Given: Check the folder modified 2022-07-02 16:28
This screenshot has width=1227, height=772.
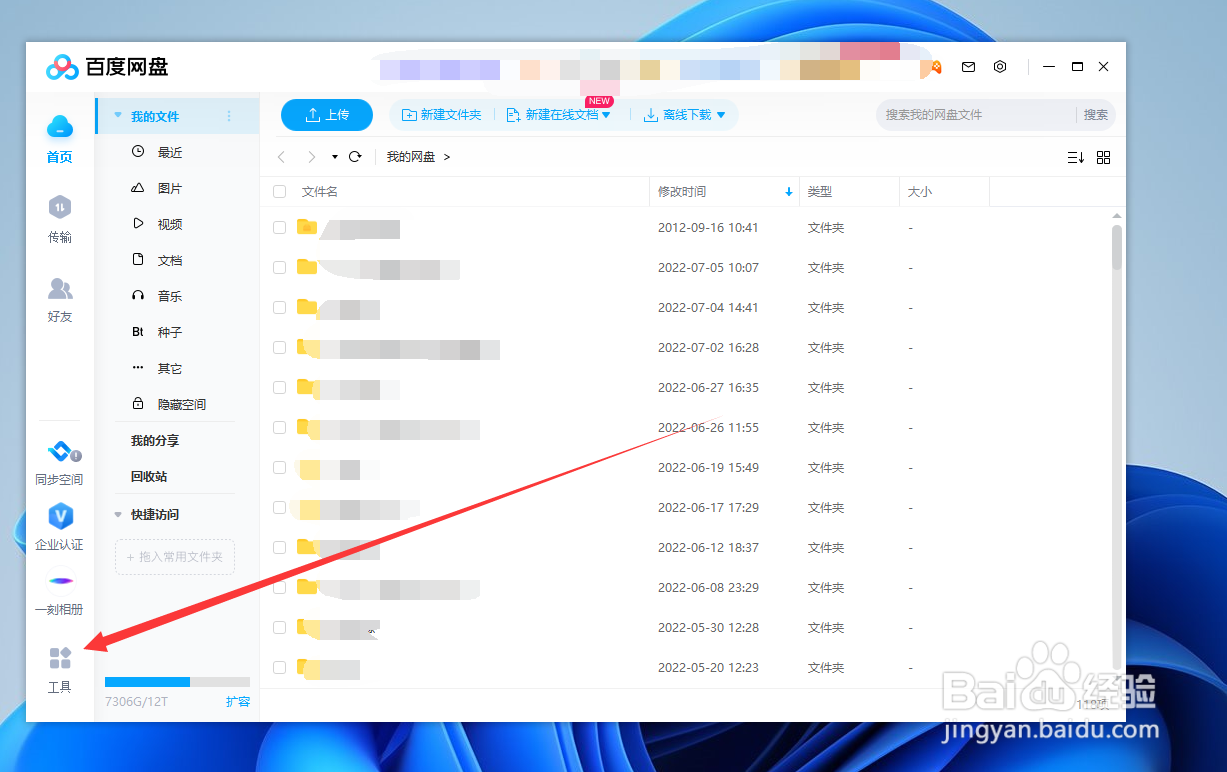Looking at the screenshot, I should (280, 347).
